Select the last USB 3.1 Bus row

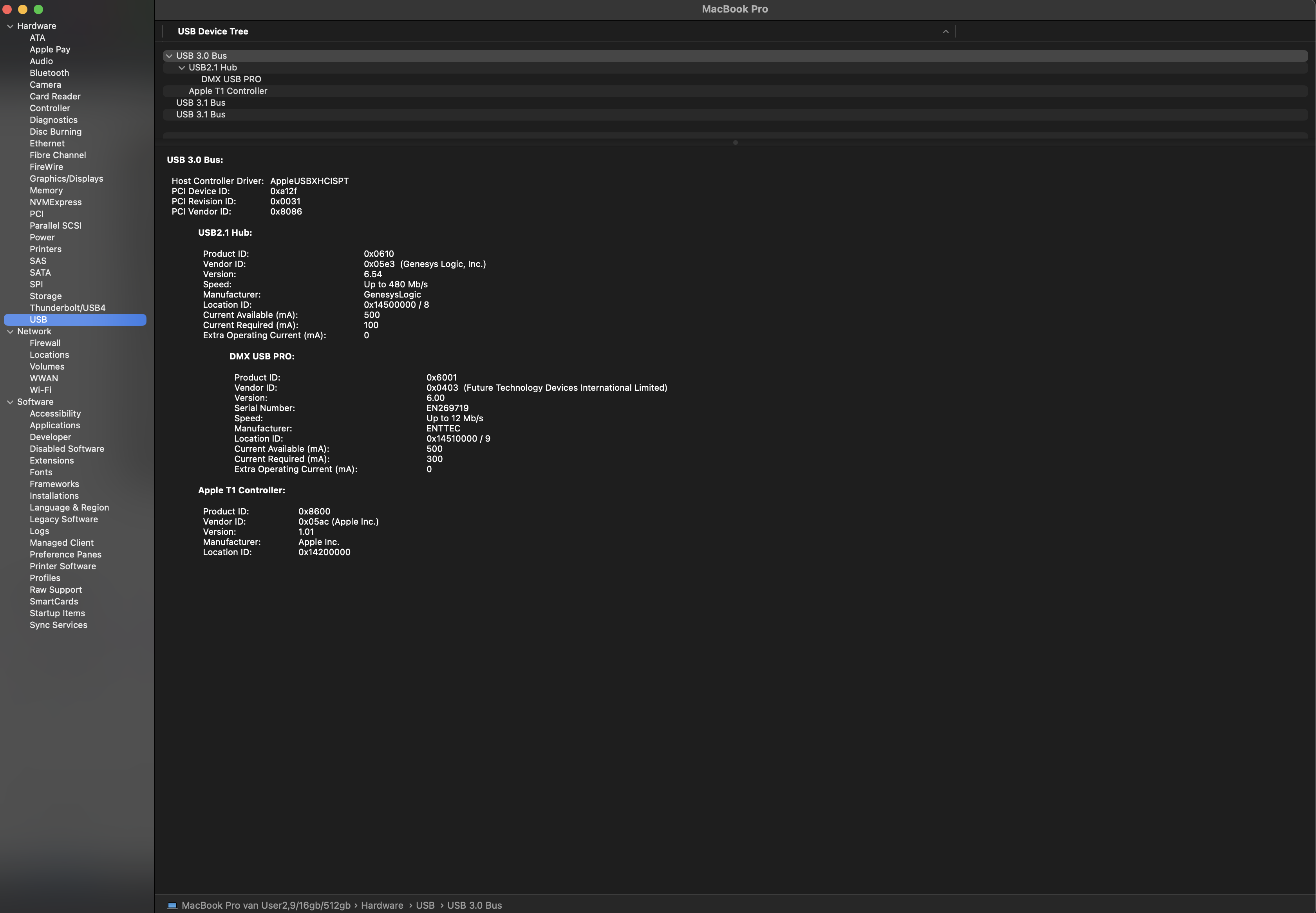pos(201,114)
